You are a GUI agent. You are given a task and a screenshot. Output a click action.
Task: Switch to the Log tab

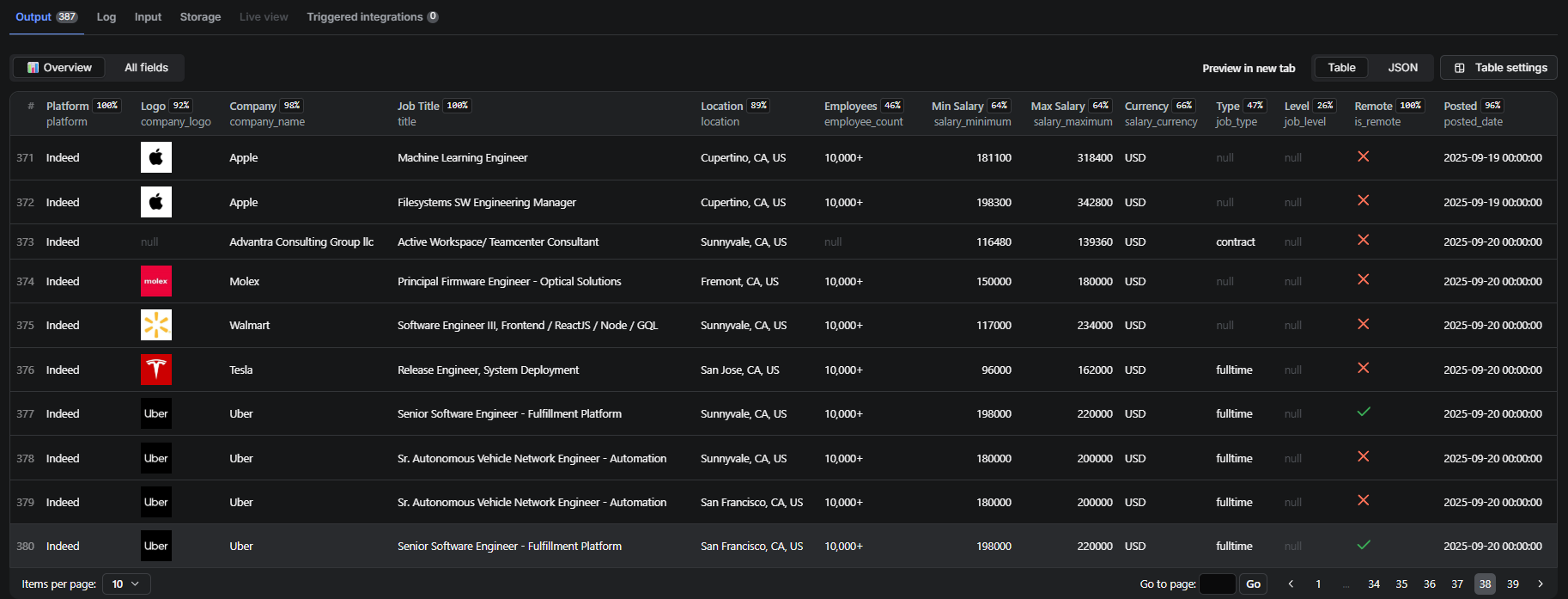pos(106,17)
